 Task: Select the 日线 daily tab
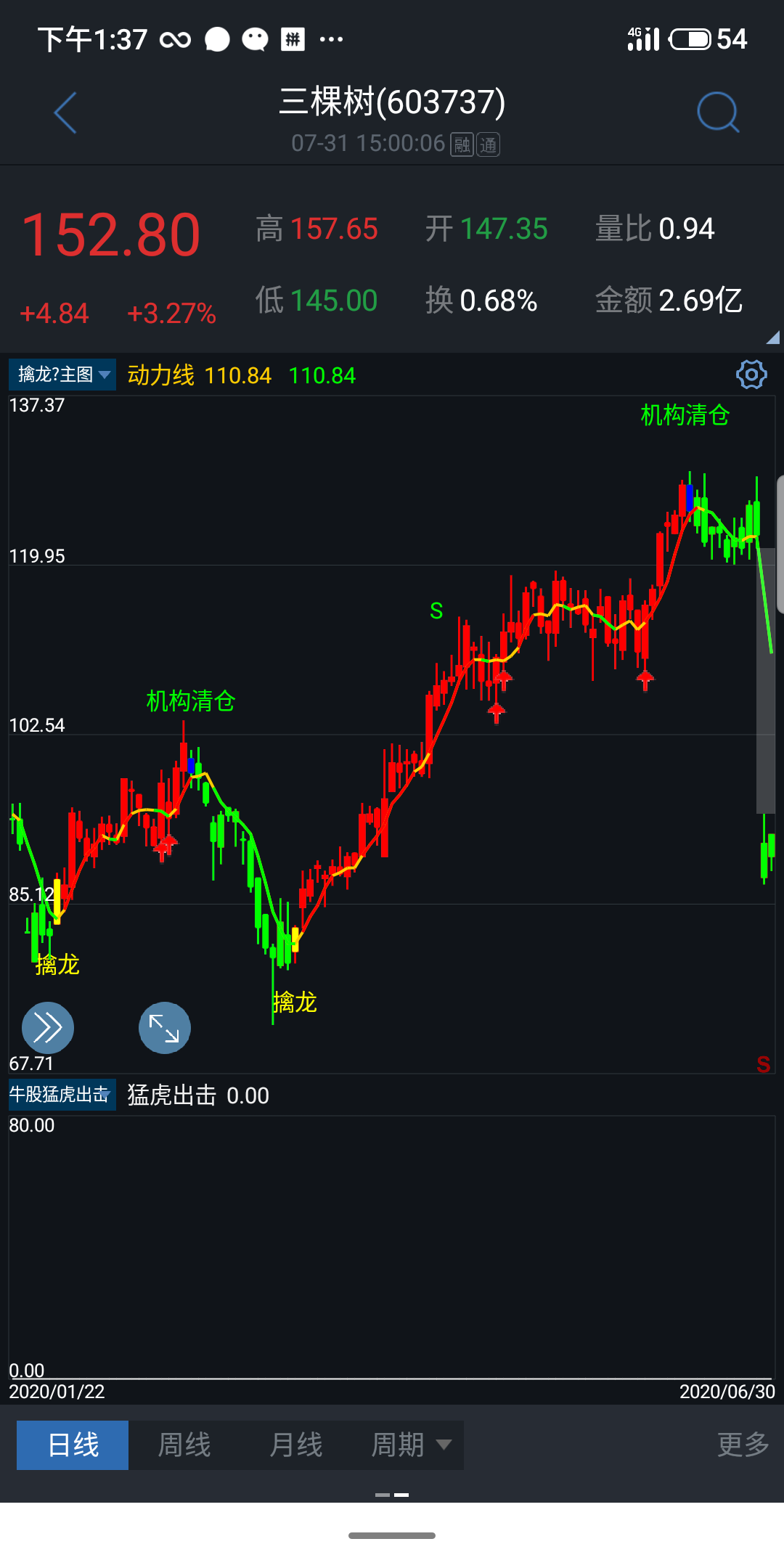(x=73, y=1445)
